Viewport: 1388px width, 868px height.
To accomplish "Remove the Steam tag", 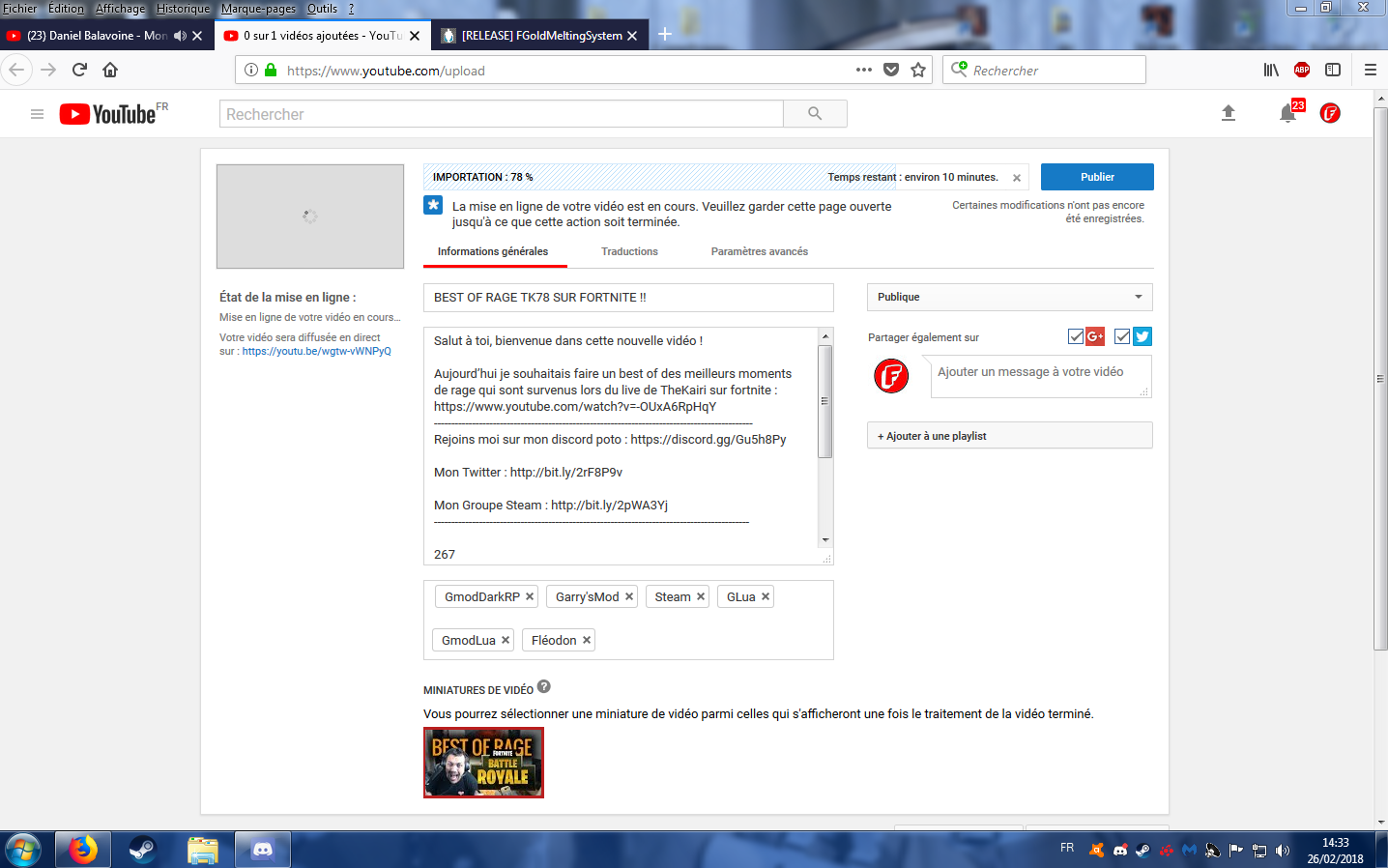I will (x=701, y=596).
